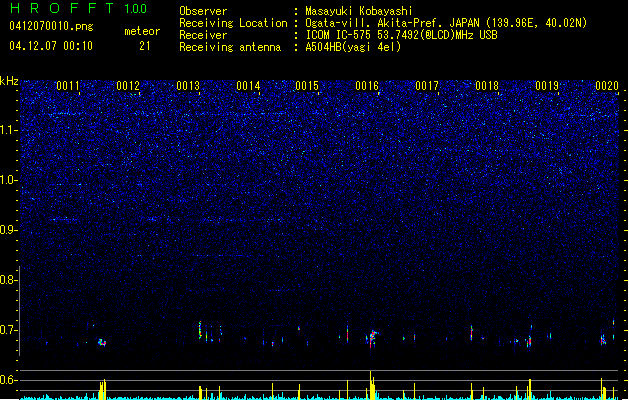Screen dimensions: 629x400
Task: Click the Receiving antenna label
Action: (x=230, y=47)
